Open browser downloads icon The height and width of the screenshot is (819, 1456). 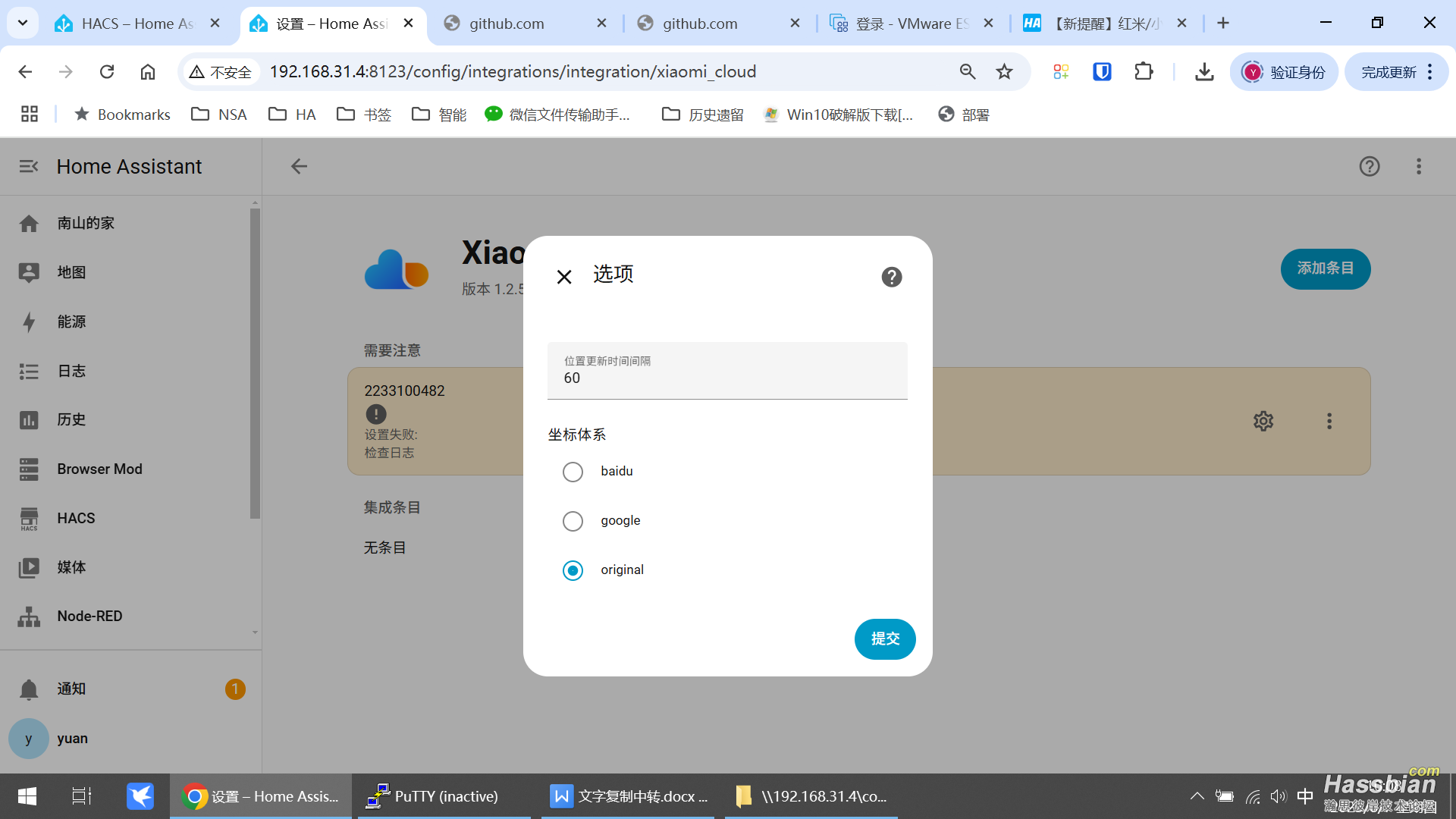1204,71
